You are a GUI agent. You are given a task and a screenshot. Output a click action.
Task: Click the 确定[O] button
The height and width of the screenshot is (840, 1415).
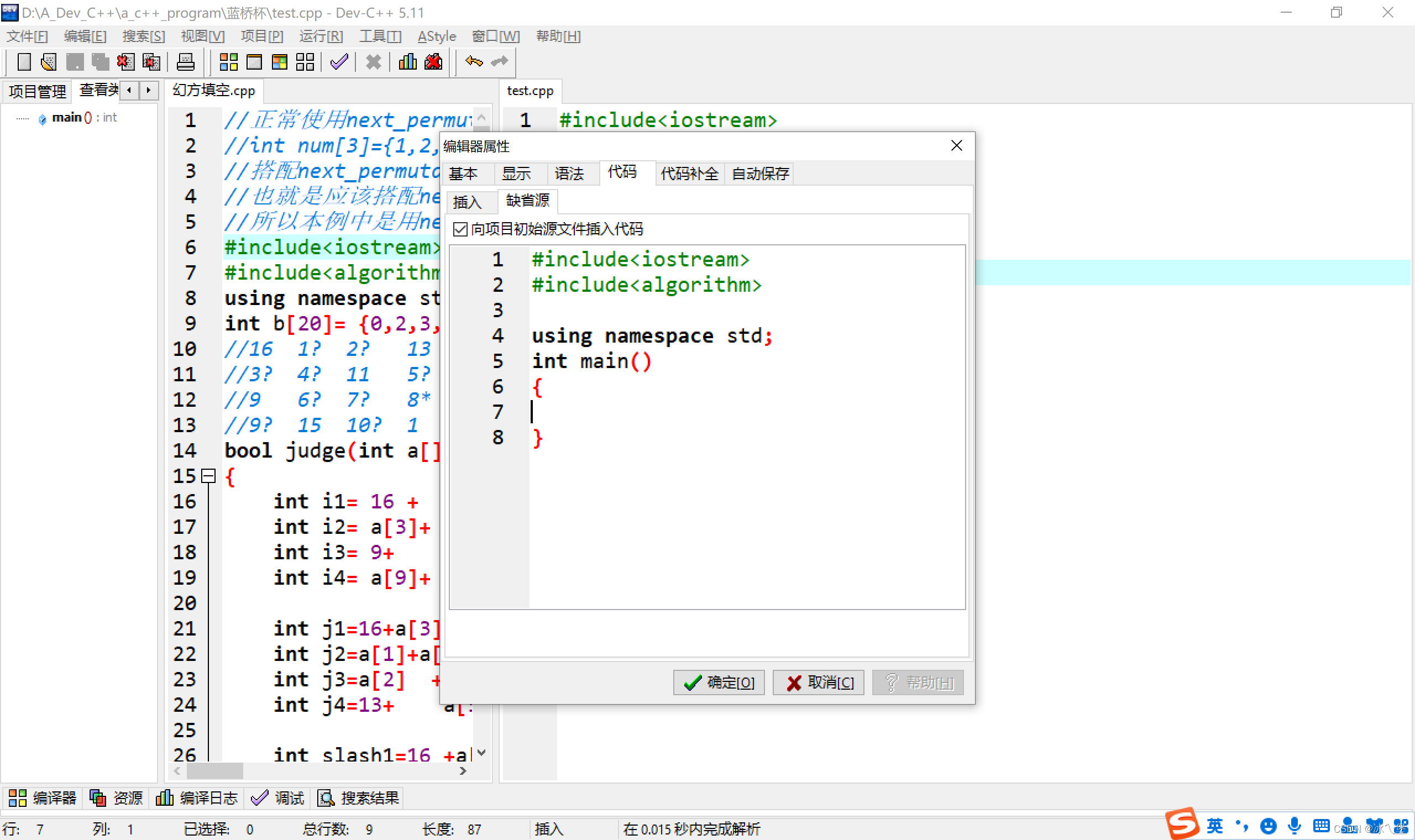[x=718, y=683]
